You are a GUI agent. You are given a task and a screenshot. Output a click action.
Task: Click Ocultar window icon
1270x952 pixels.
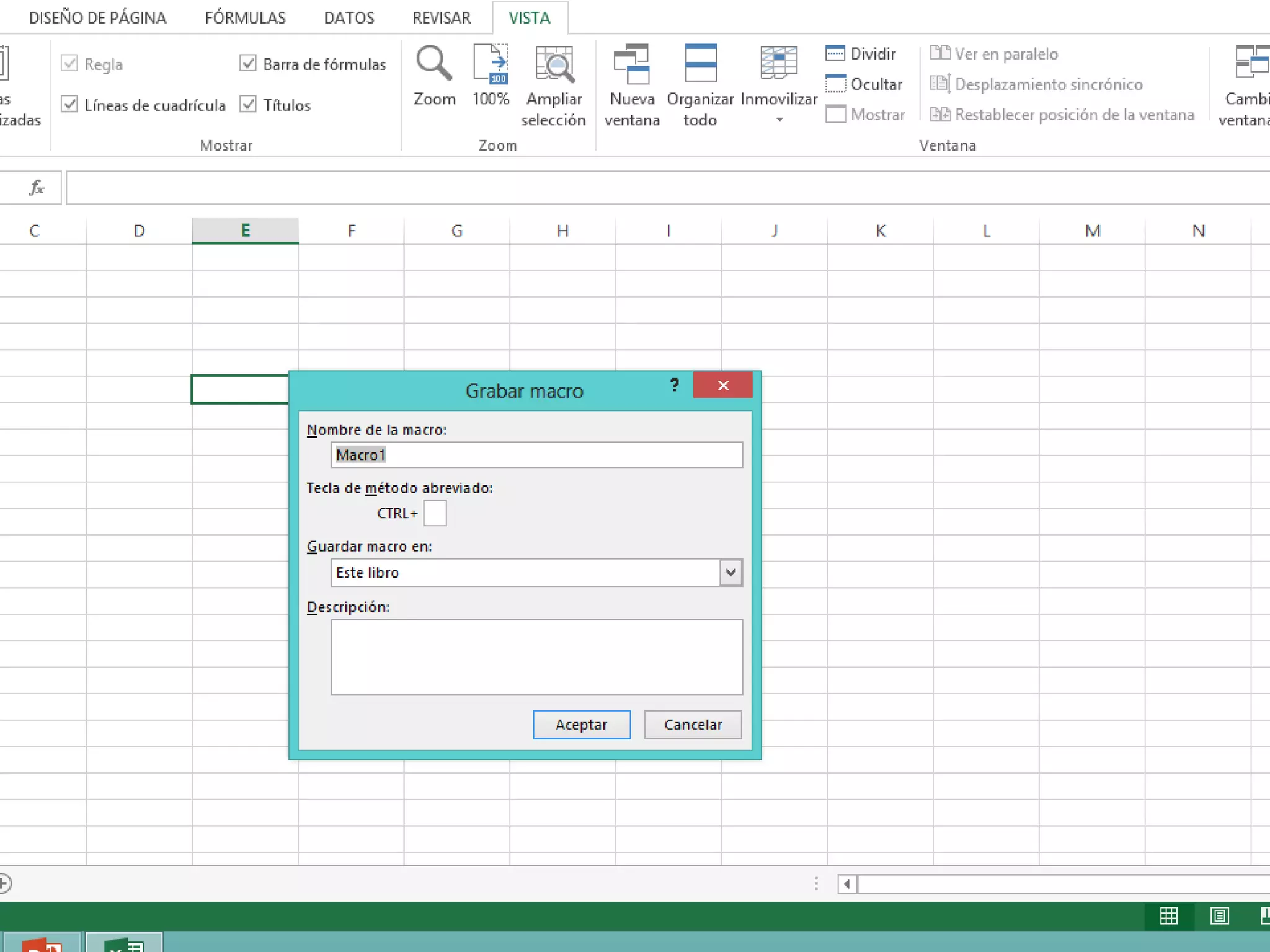pyautogui.click(x=835, y=84)
